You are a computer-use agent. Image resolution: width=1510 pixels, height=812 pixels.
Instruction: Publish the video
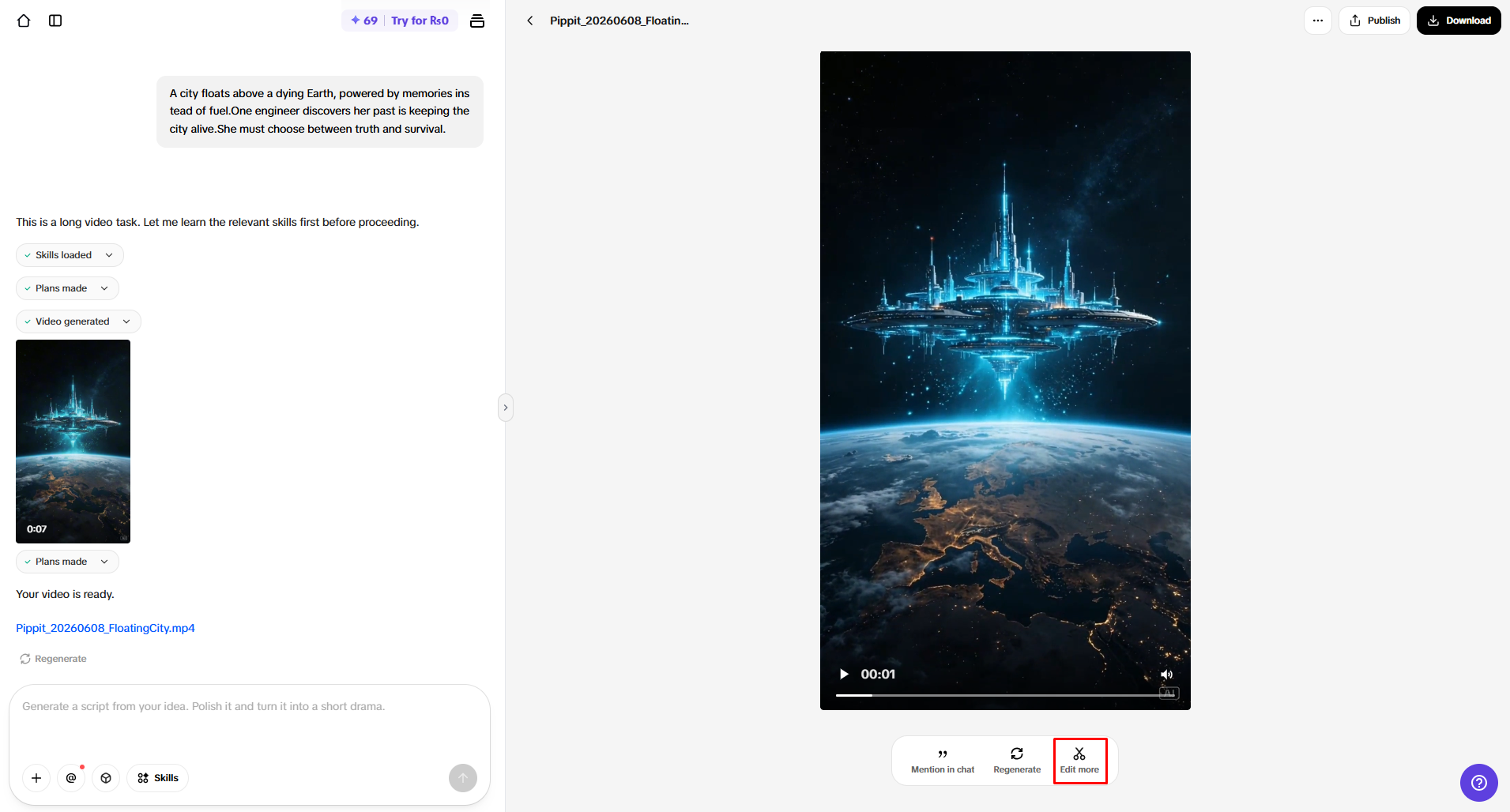[x=1375, y=21]
